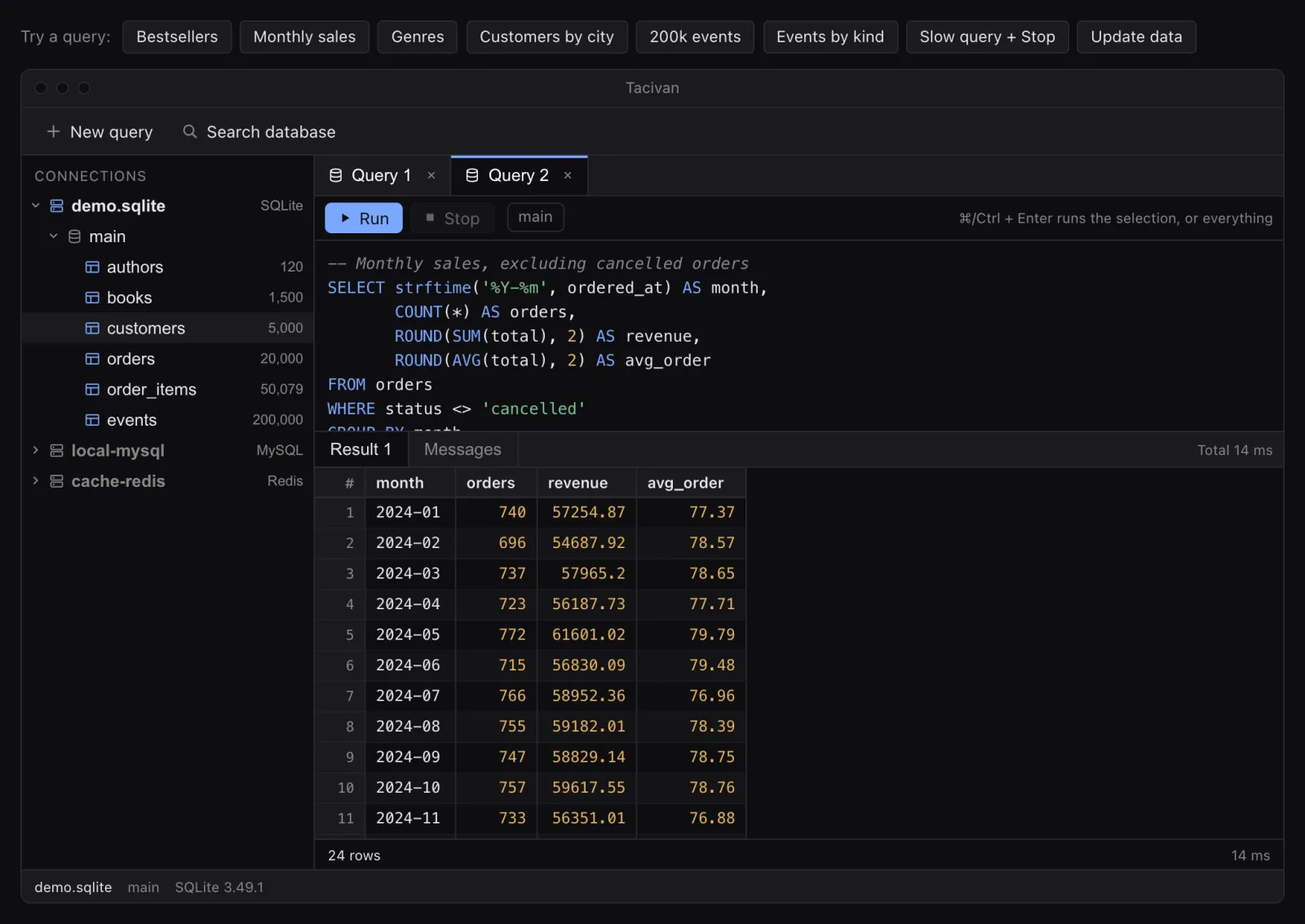Stop the running query
1305x924 pixels.
pyautogui.click(x=453, y=218)
